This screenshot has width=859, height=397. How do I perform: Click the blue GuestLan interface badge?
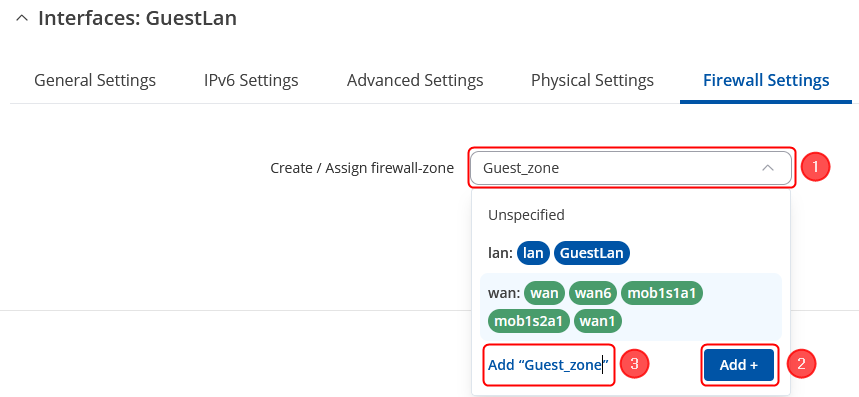[x=592, y=253]
